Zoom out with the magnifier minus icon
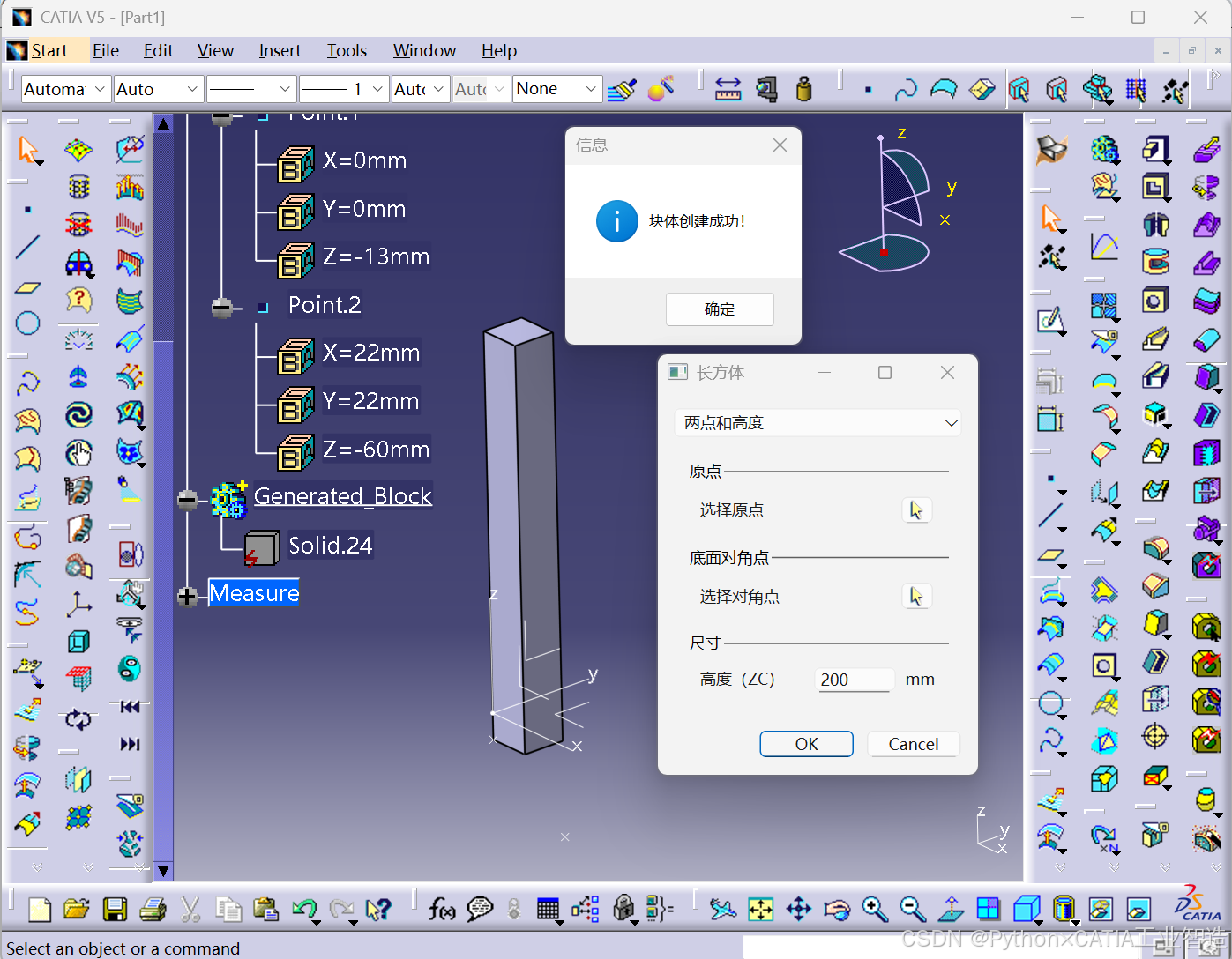Viewport: 1232px width, 959px height. (x=913, y=909)
